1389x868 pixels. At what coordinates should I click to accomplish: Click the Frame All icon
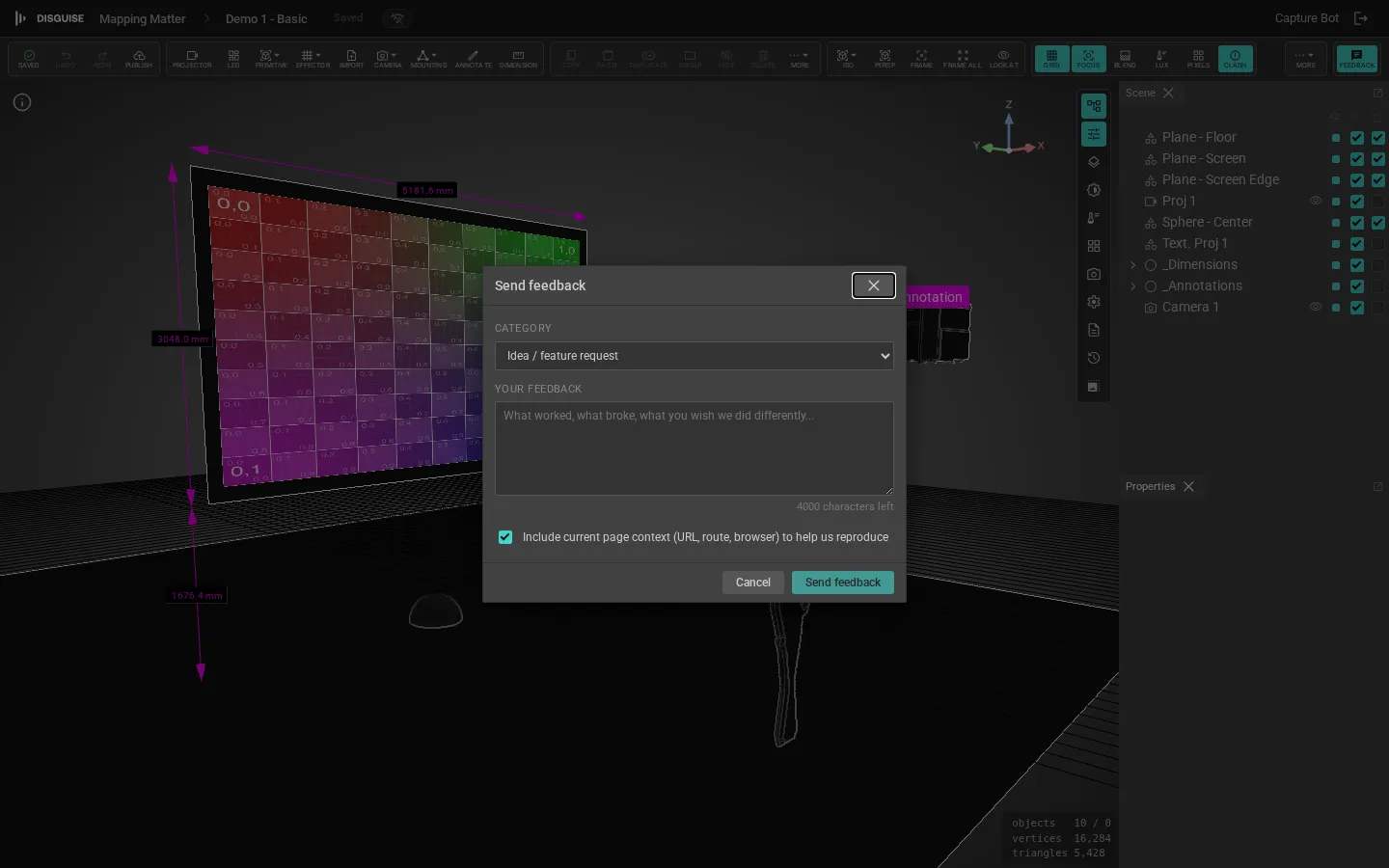pos(962,59)
